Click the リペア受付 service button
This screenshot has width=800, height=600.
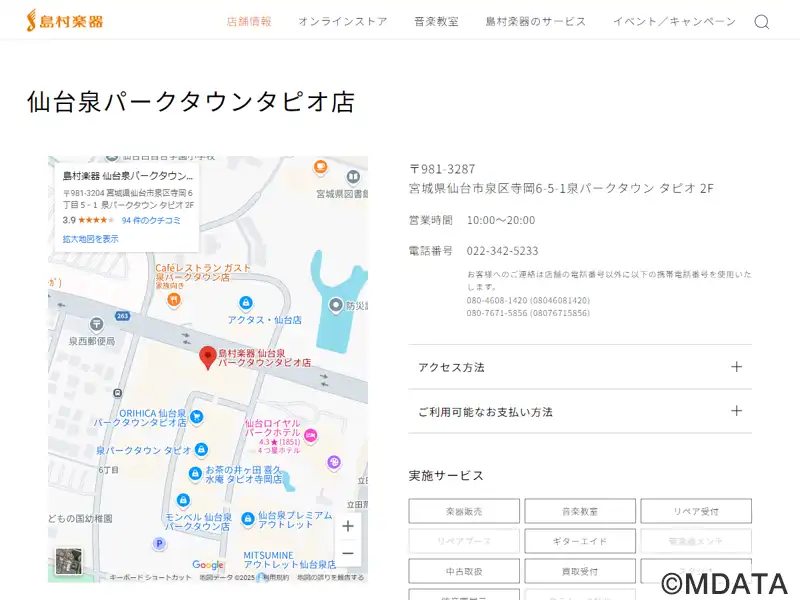pos(696,511)
